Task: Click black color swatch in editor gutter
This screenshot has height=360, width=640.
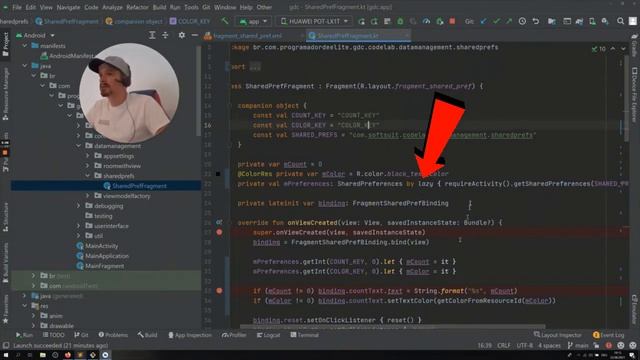Action: click(218, 174)
